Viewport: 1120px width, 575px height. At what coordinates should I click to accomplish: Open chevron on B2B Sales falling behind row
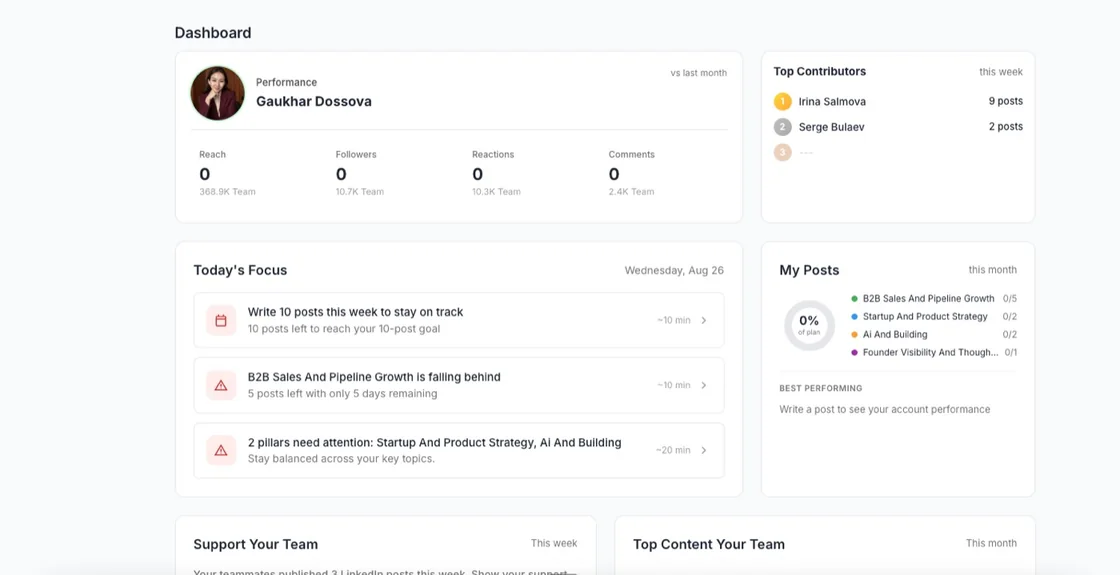[704, 385]
